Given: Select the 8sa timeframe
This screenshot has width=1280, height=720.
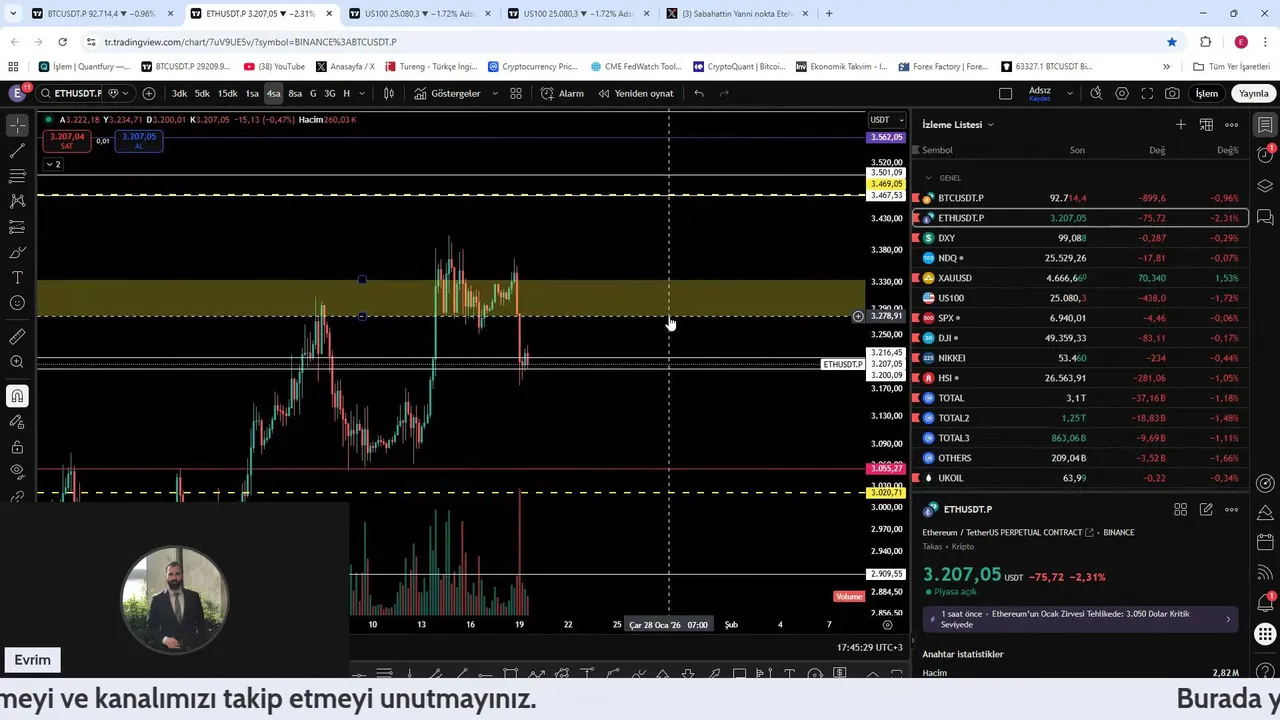Looking at the screenshot, I should point(295,93).
